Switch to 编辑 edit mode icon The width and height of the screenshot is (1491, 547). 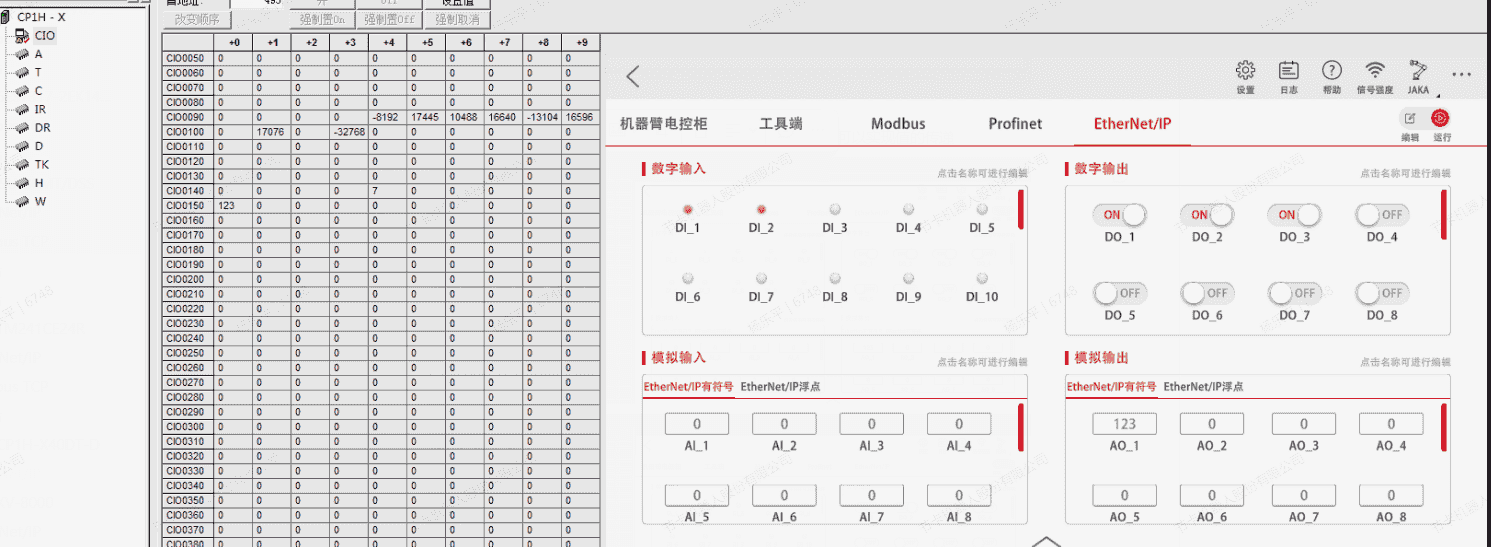coord(1410,119)
